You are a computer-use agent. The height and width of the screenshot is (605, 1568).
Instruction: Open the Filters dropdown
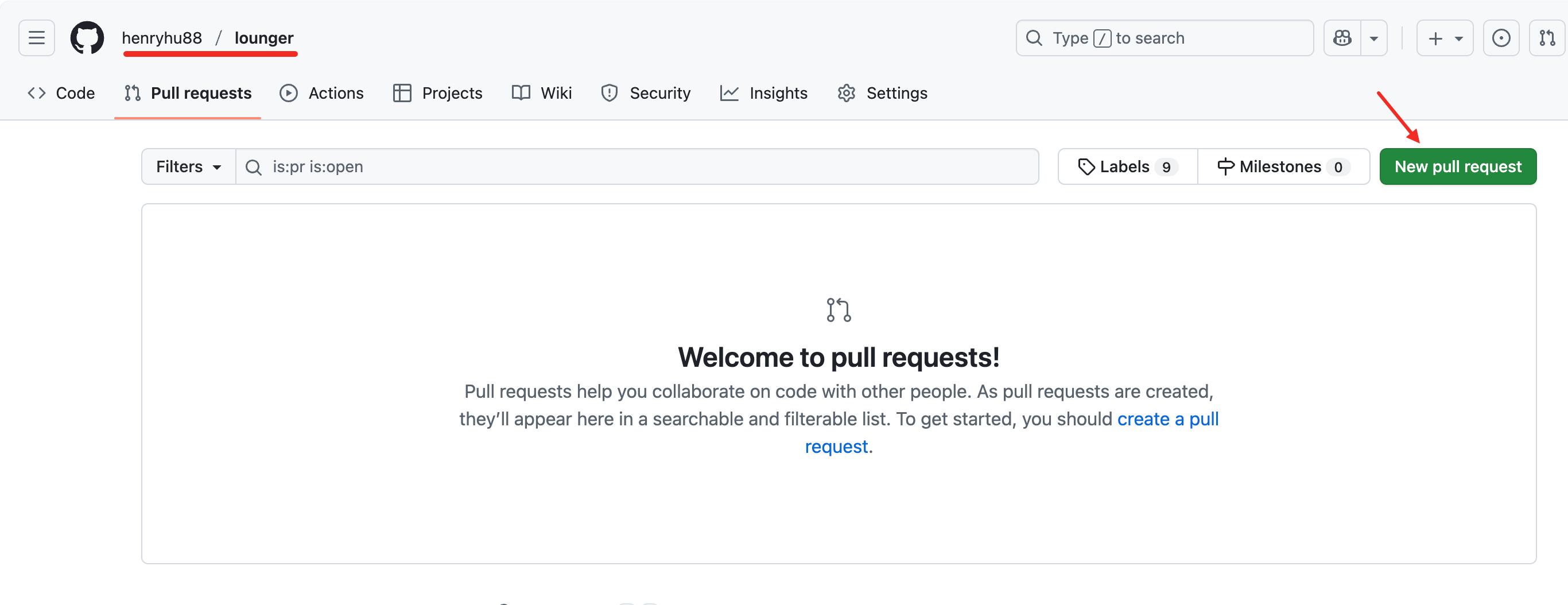pyautogui.click(x=188, y=167)
